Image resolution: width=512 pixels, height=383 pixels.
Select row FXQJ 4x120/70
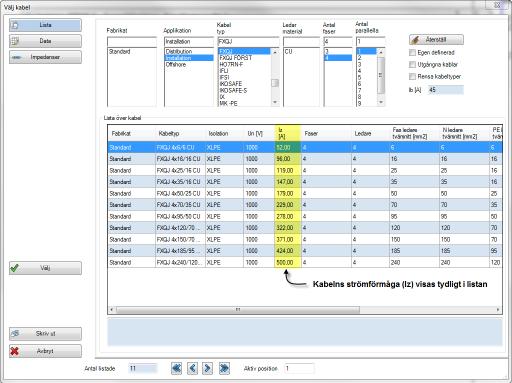pos(305,228)
